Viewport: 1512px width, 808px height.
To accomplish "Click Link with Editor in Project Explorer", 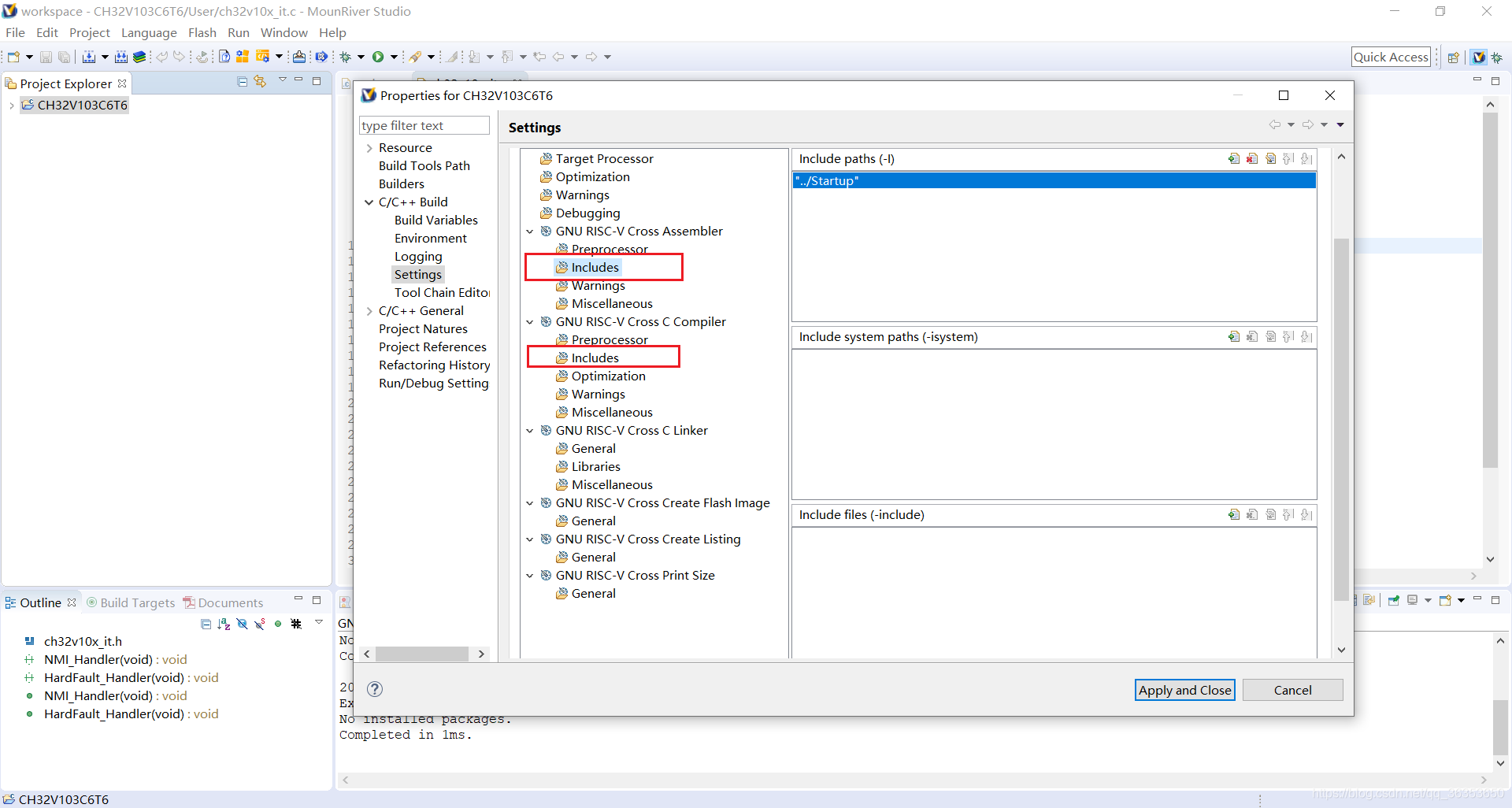I will (260, 82).
